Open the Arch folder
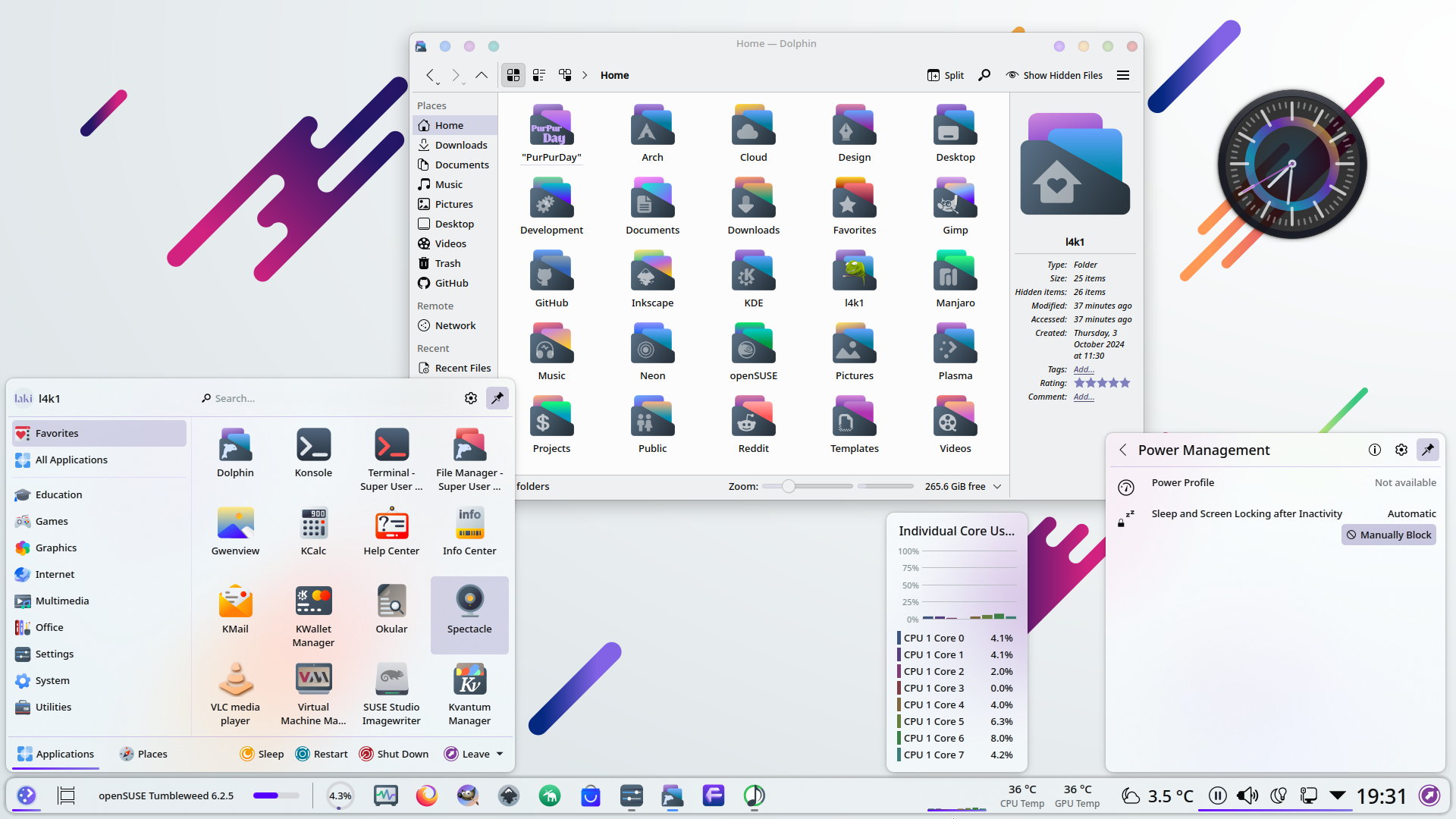Image resolution: width=1456 pixels, height=819 pixels. click(652, 134)
